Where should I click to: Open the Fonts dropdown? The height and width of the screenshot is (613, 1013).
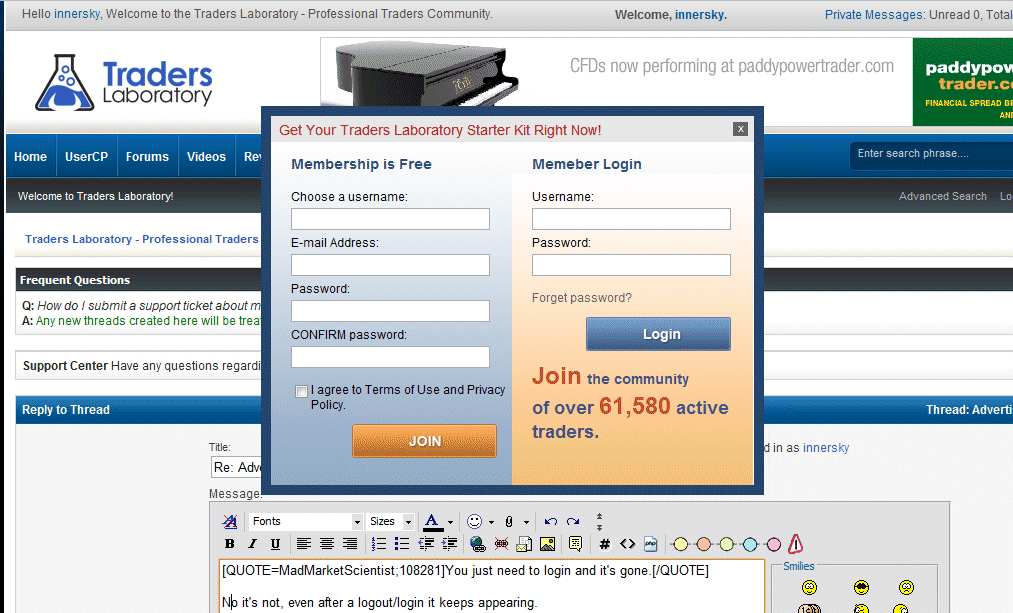[306, 521]
